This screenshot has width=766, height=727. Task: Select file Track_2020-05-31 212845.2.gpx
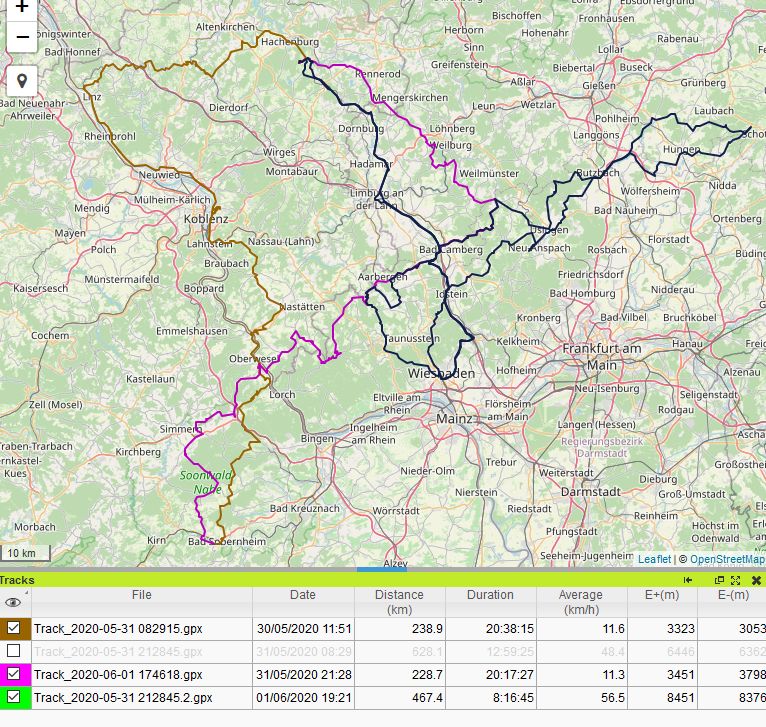[123, 697]
